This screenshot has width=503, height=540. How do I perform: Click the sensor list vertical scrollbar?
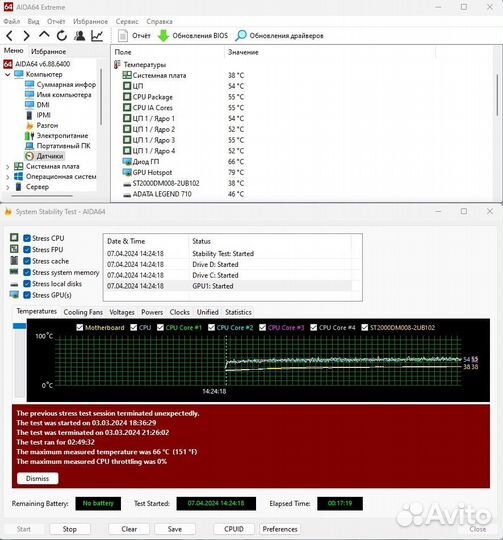coord(497,95)
